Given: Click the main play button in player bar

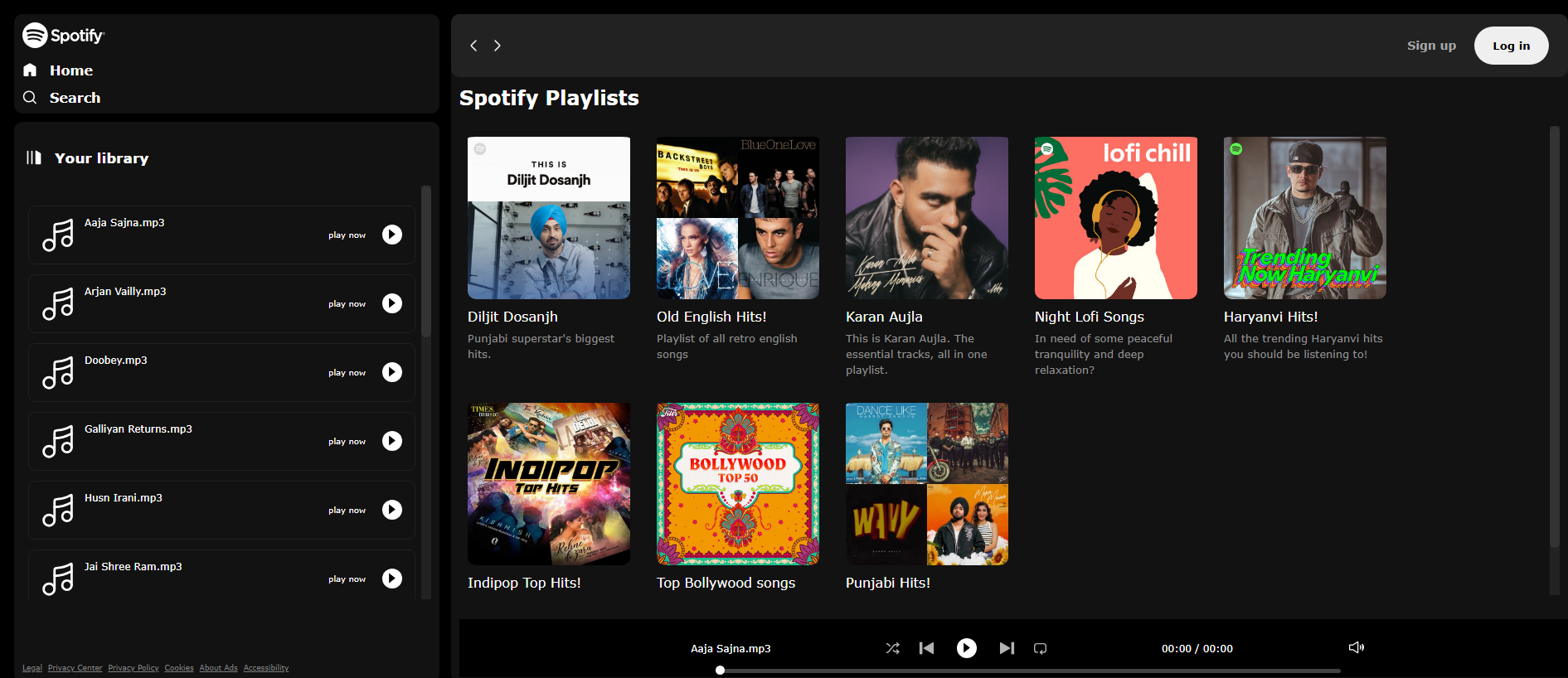Looking at the screenshot, I should click(x=967, y=648).
